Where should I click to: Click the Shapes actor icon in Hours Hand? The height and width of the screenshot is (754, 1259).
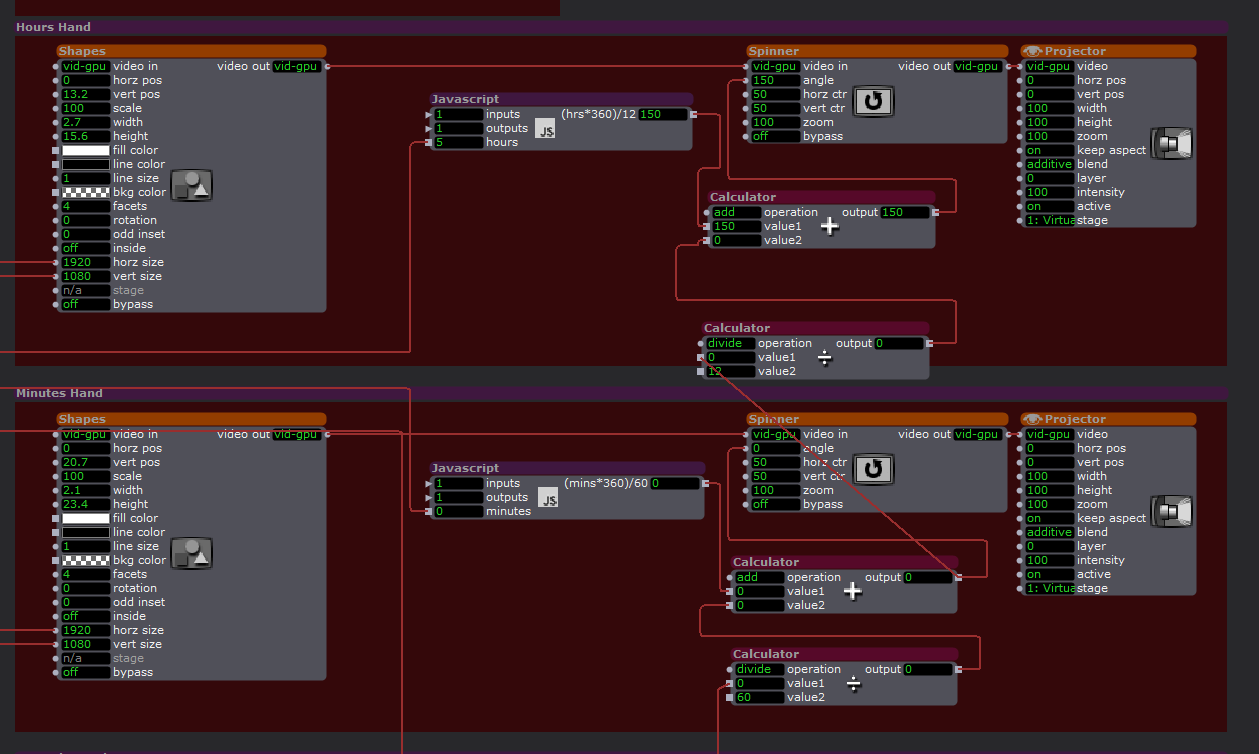191,185
